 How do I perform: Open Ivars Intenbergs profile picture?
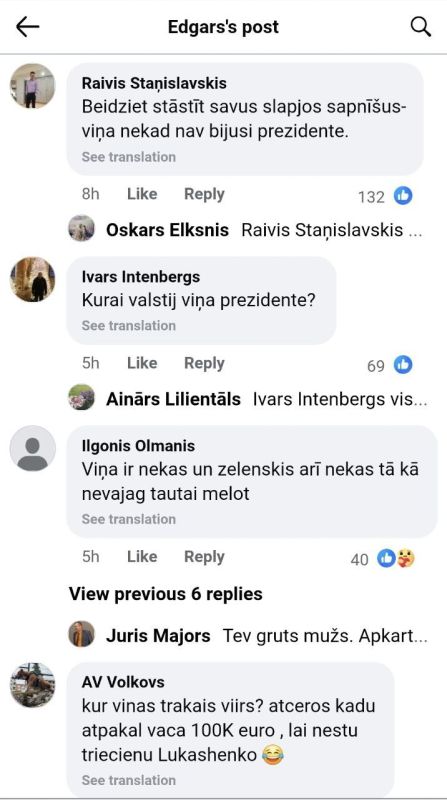click(x=33, y=280)
